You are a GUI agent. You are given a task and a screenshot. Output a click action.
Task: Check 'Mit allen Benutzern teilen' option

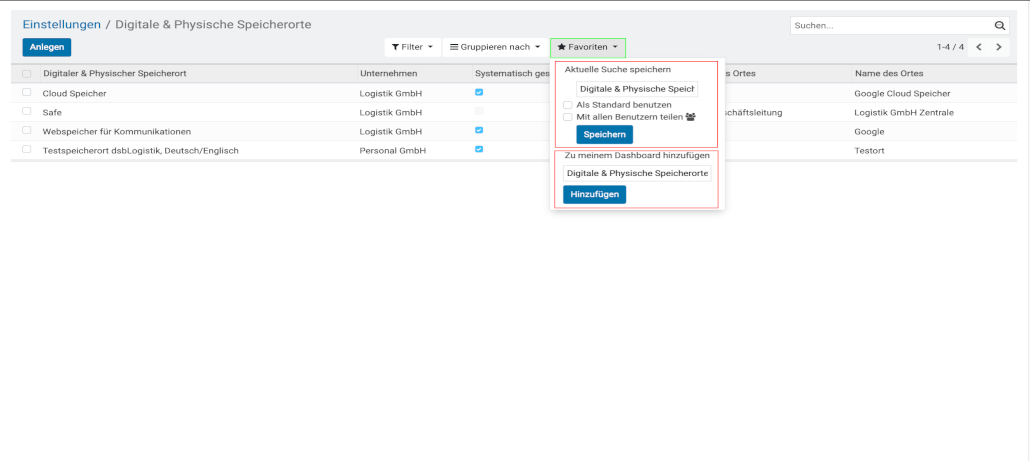568,117
